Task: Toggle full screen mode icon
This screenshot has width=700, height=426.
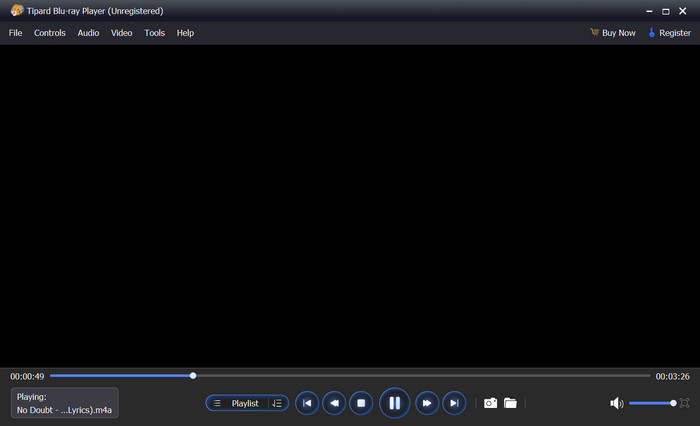Action: (684, 403)
